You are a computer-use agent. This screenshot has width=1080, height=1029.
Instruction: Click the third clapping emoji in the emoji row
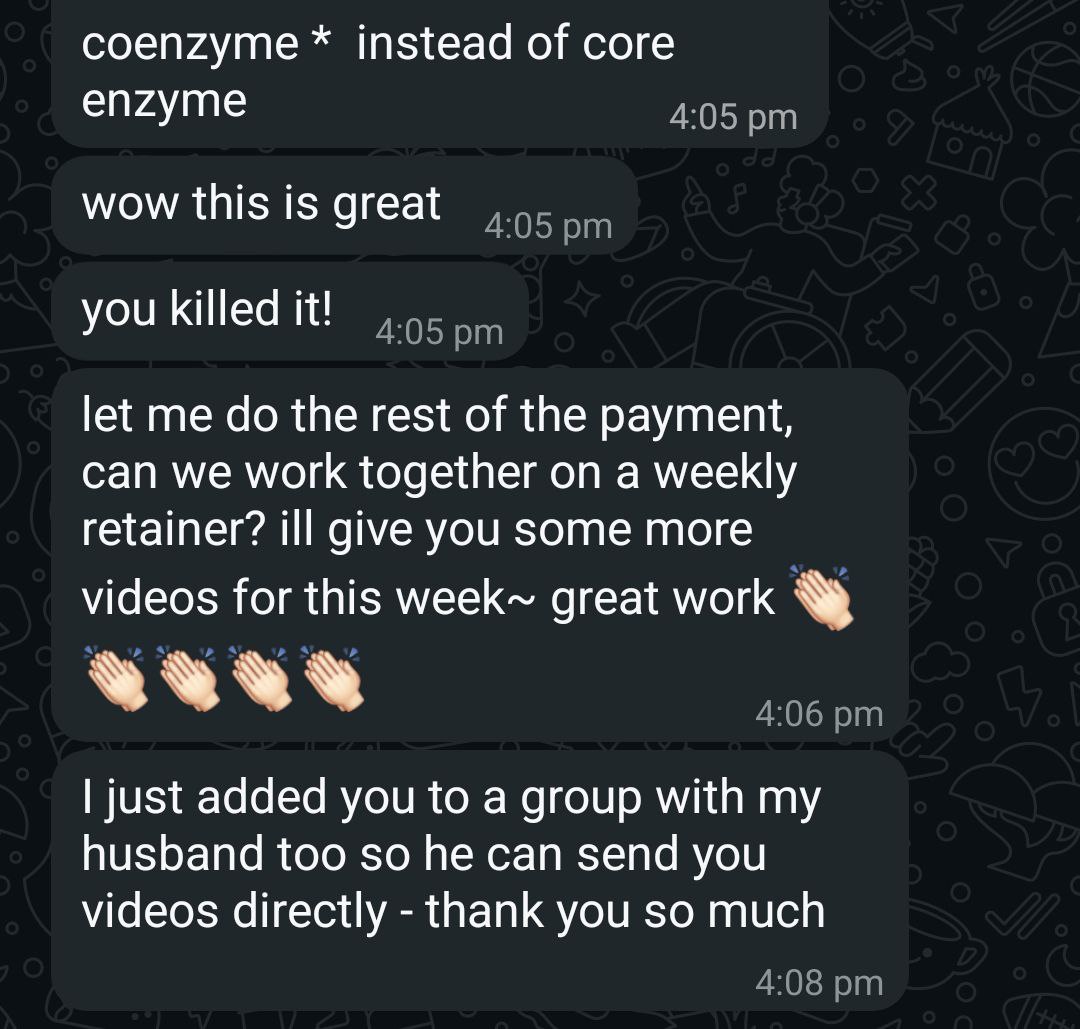tap(261, 678)
